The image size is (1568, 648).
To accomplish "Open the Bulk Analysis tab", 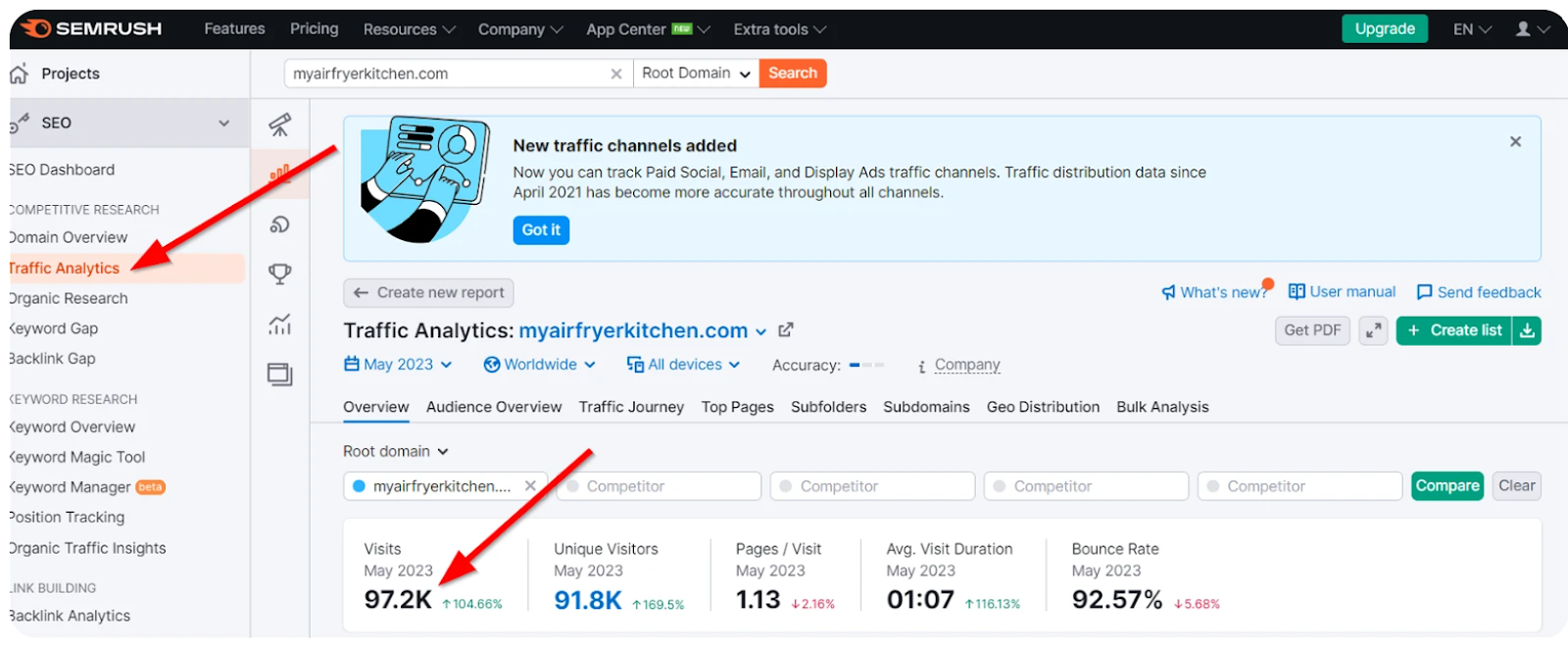I will pyautogui.click(x=1162, y=407).
